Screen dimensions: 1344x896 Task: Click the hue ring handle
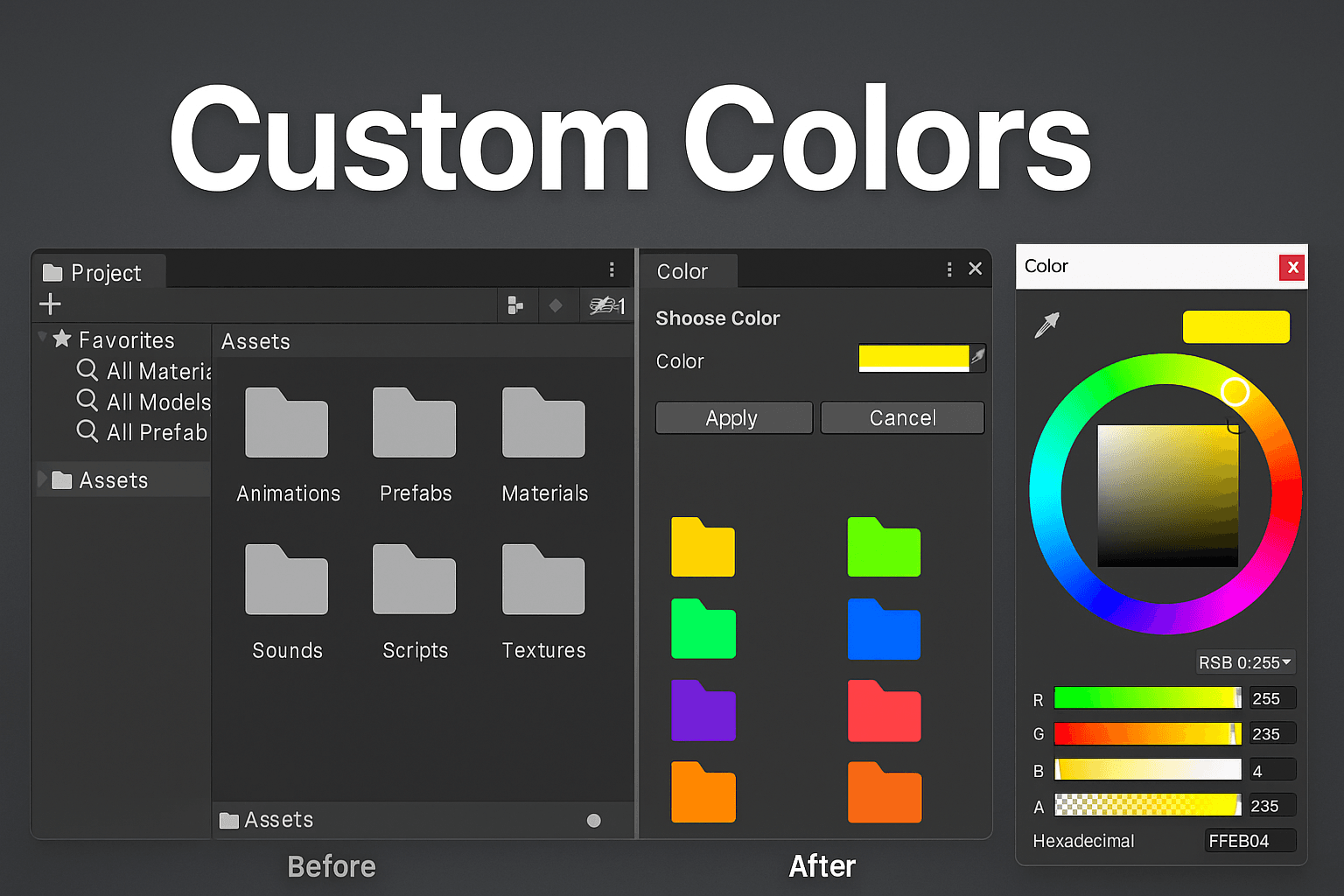point(1235,392)
